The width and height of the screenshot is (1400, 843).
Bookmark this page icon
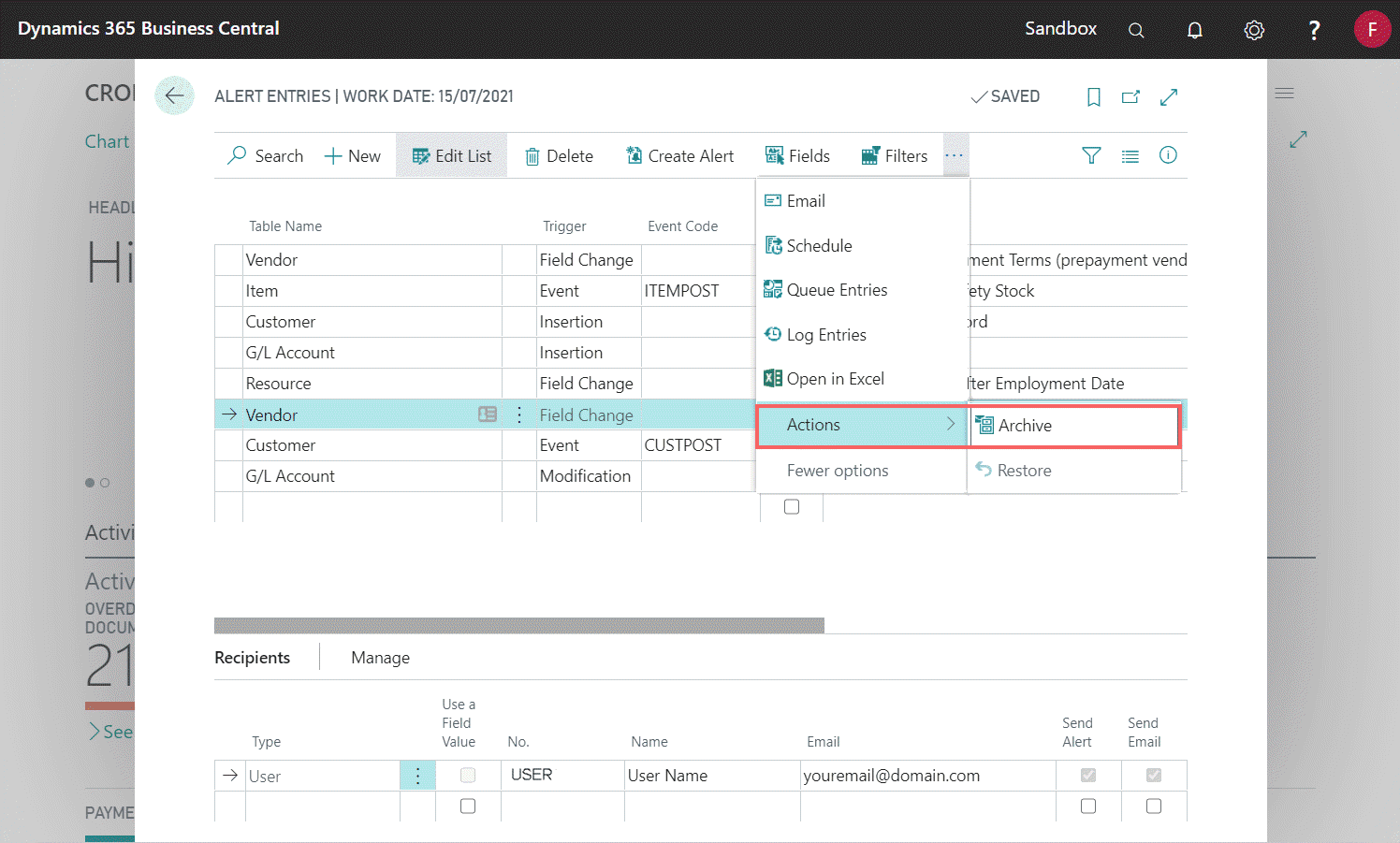1093,96
